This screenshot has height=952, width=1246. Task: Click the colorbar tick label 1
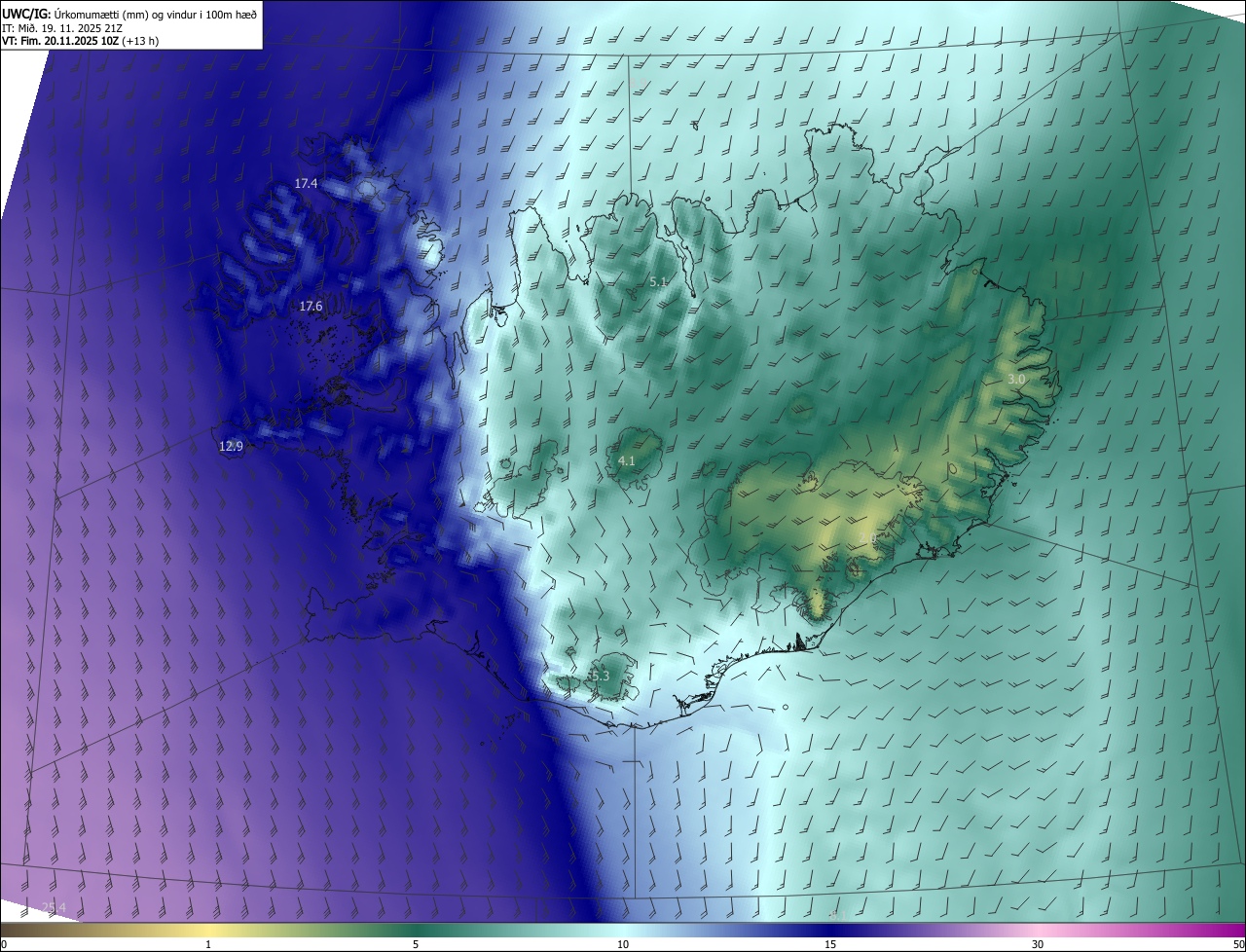[208, 944]
